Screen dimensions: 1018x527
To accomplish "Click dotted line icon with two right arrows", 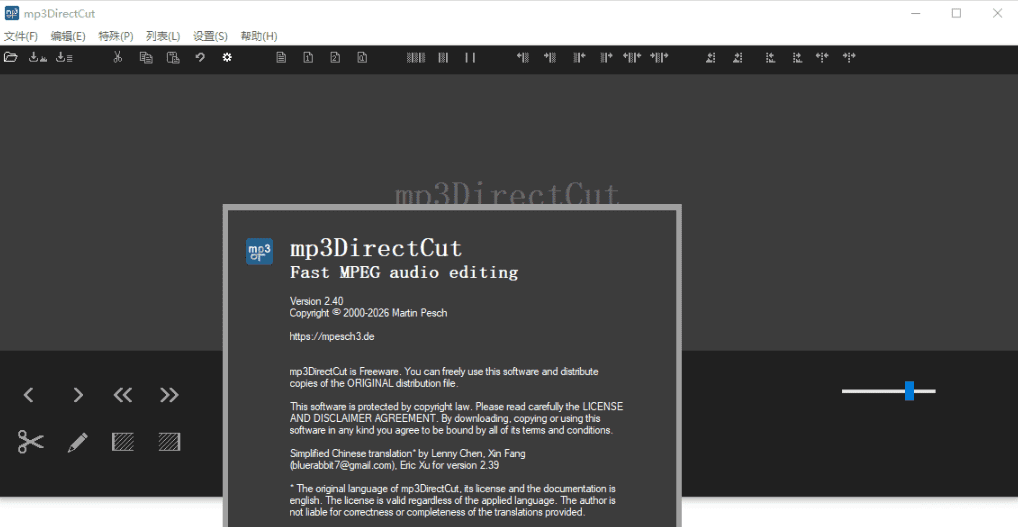I will pos(849,57).
